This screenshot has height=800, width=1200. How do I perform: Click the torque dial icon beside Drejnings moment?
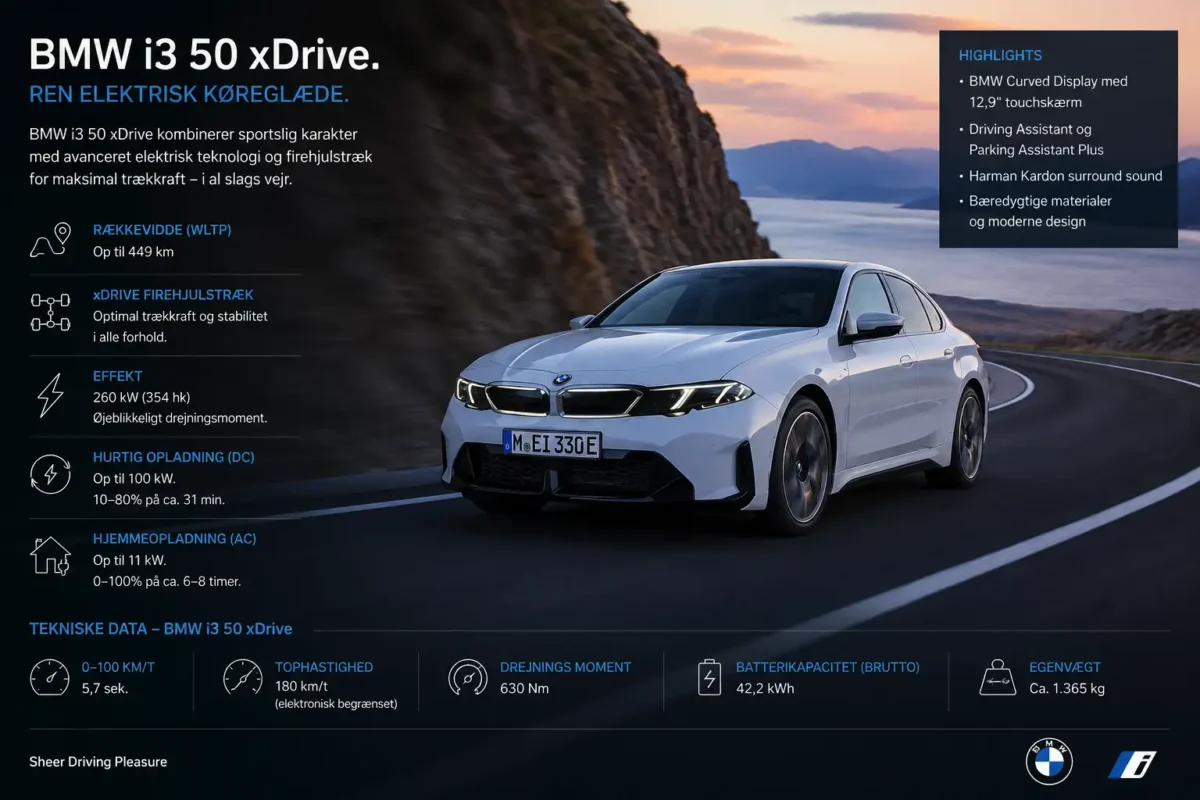468,677
